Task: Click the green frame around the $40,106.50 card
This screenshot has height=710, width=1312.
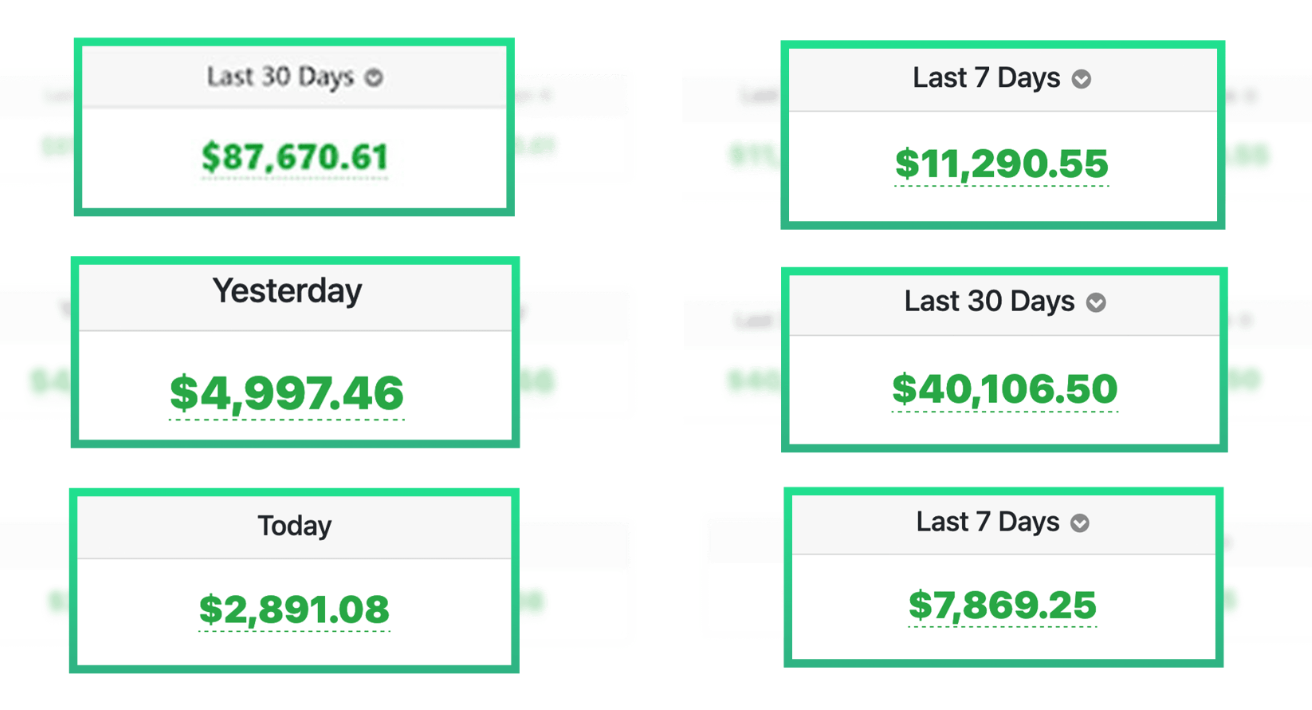Action: (1005, 271)
